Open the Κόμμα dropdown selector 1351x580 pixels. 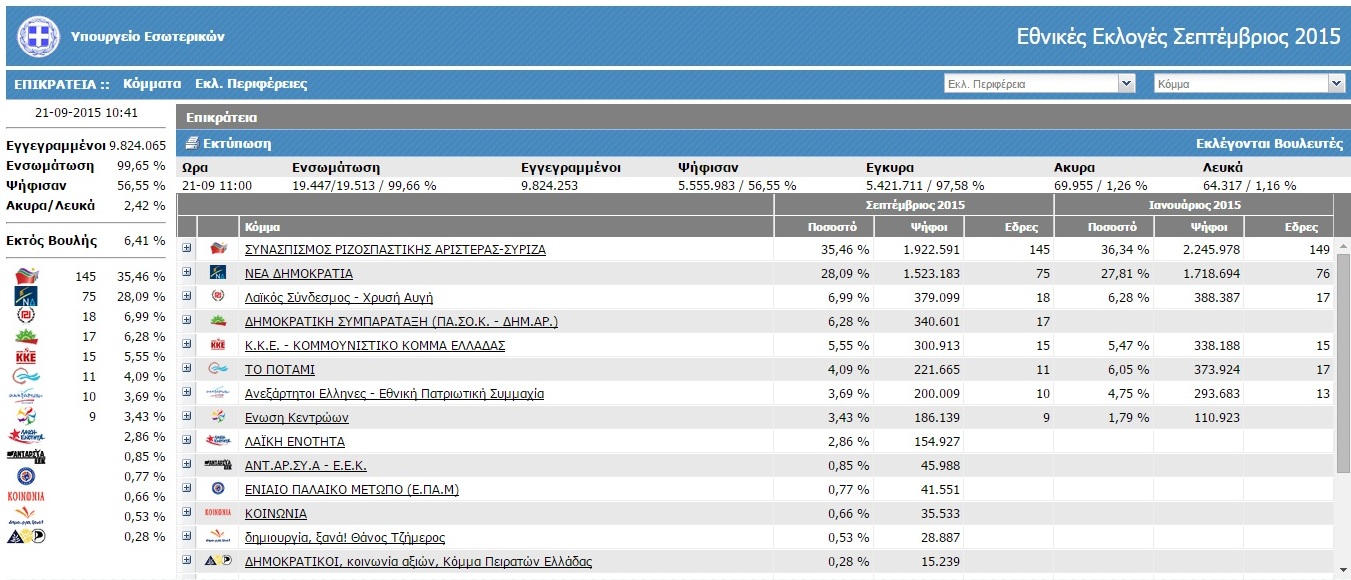click(1249, 84)
